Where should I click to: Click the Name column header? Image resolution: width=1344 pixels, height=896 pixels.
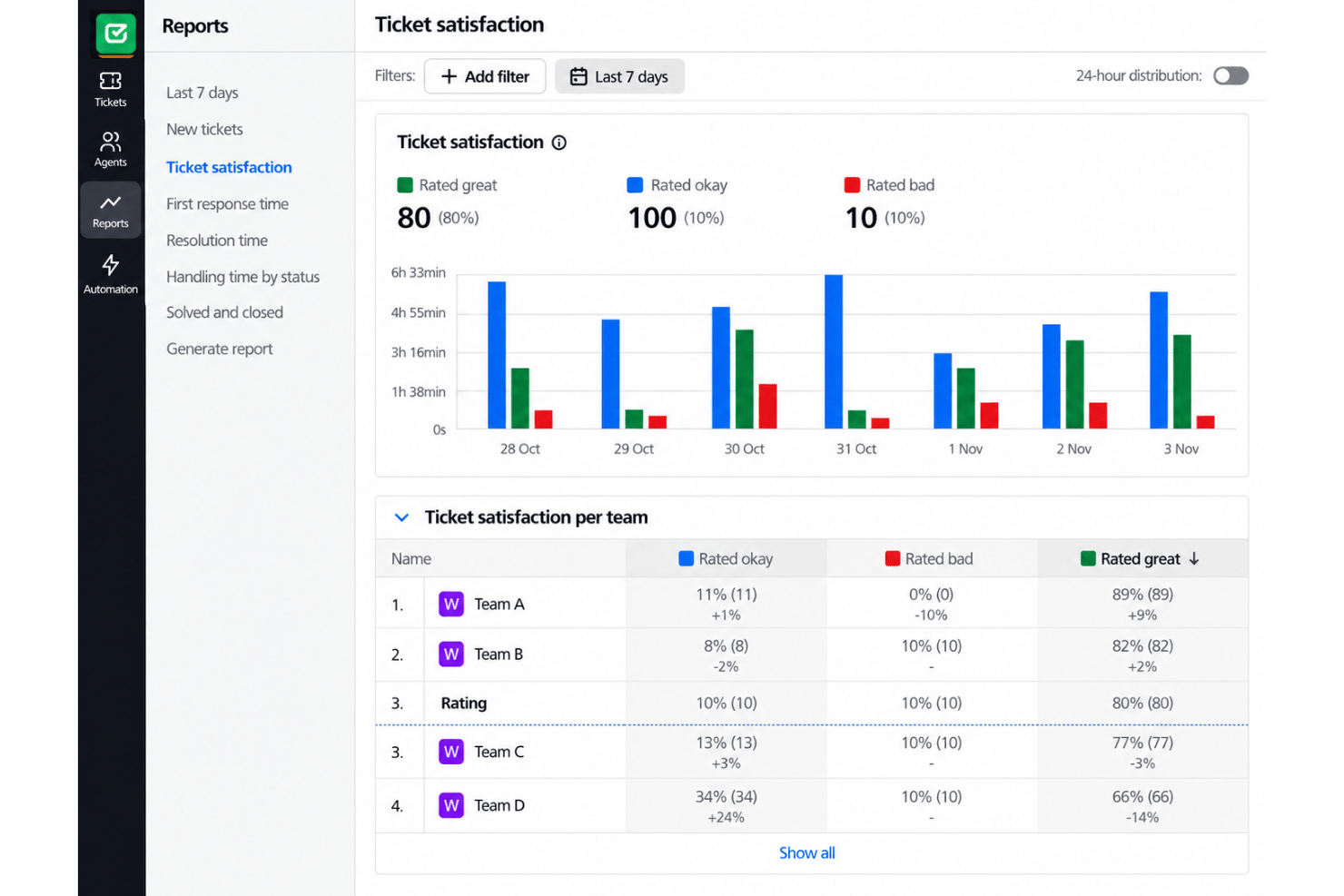[x=411, y=559]
